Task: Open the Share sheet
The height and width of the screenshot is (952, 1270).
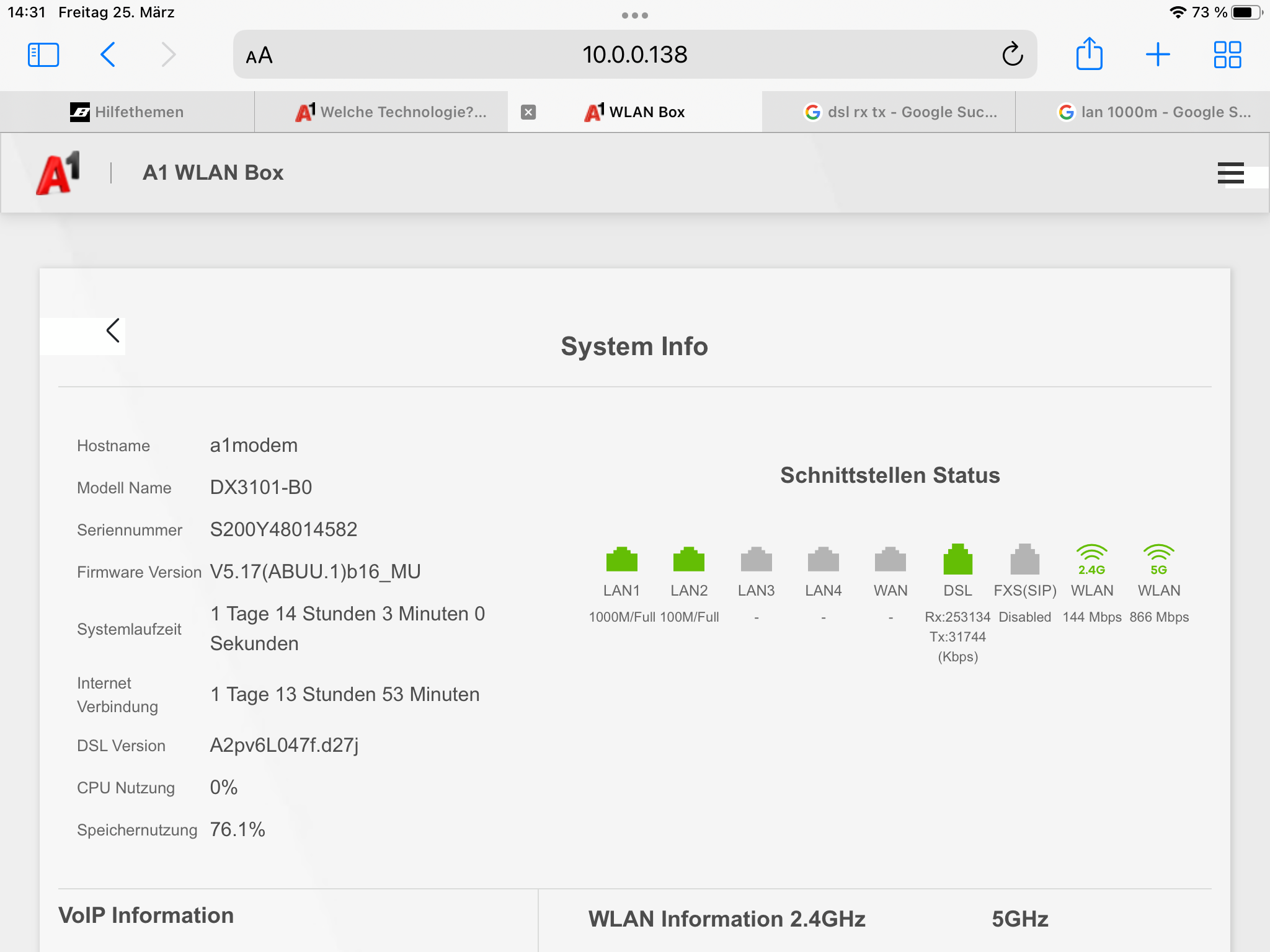Action: 1089,53
